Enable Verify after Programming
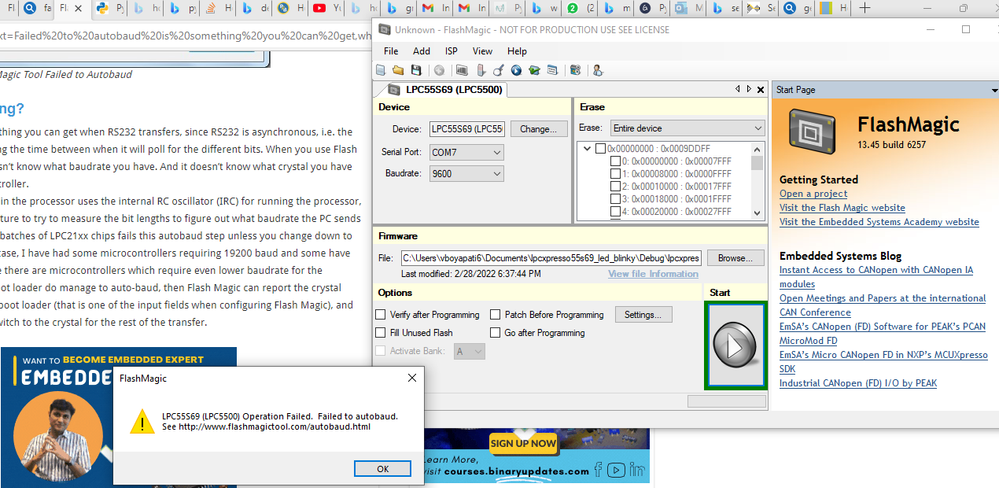 380,315
